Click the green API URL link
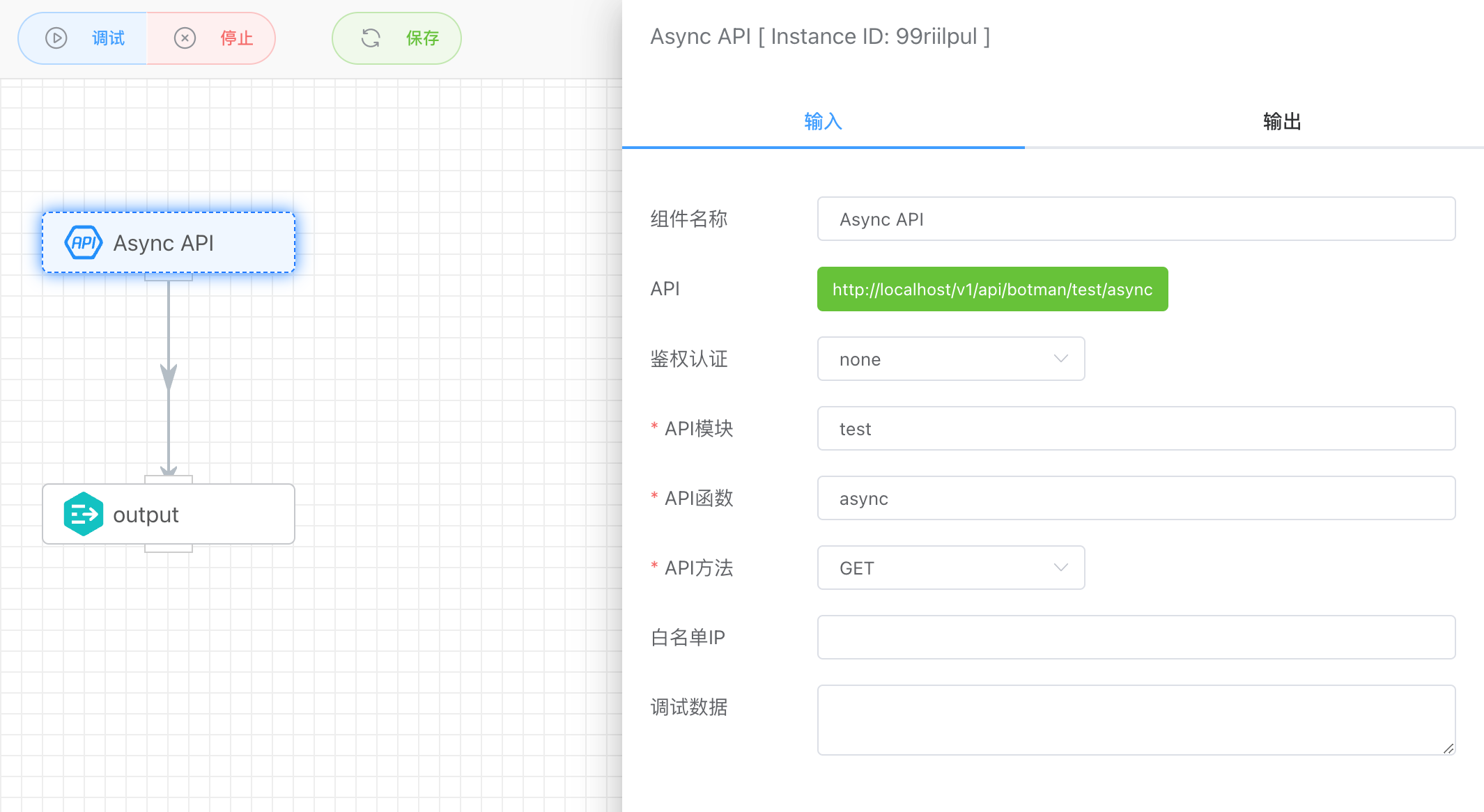Image resolution: width=1484 pixels, height=812 pixels. coord(992,289)
